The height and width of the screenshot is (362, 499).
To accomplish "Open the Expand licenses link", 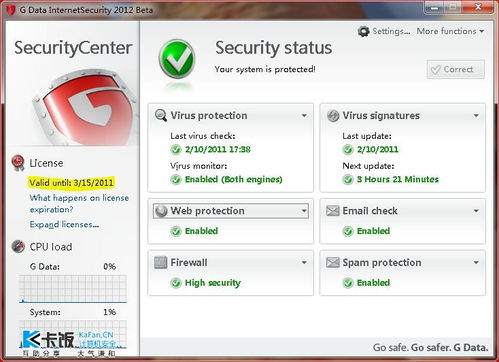I will [64, 225].
